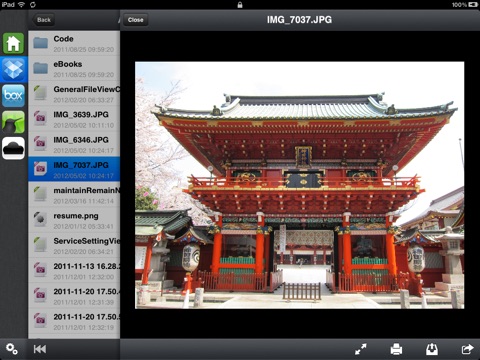Open resume.png file
Screen dimensions: 480x360
(x=74, y=220)
